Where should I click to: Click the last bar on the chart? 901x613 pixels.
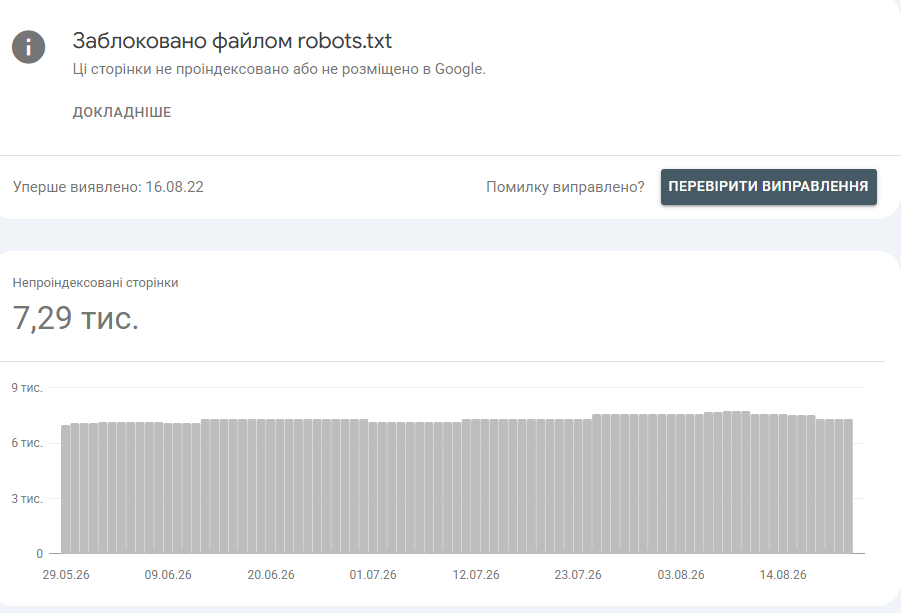coord(848,486)
